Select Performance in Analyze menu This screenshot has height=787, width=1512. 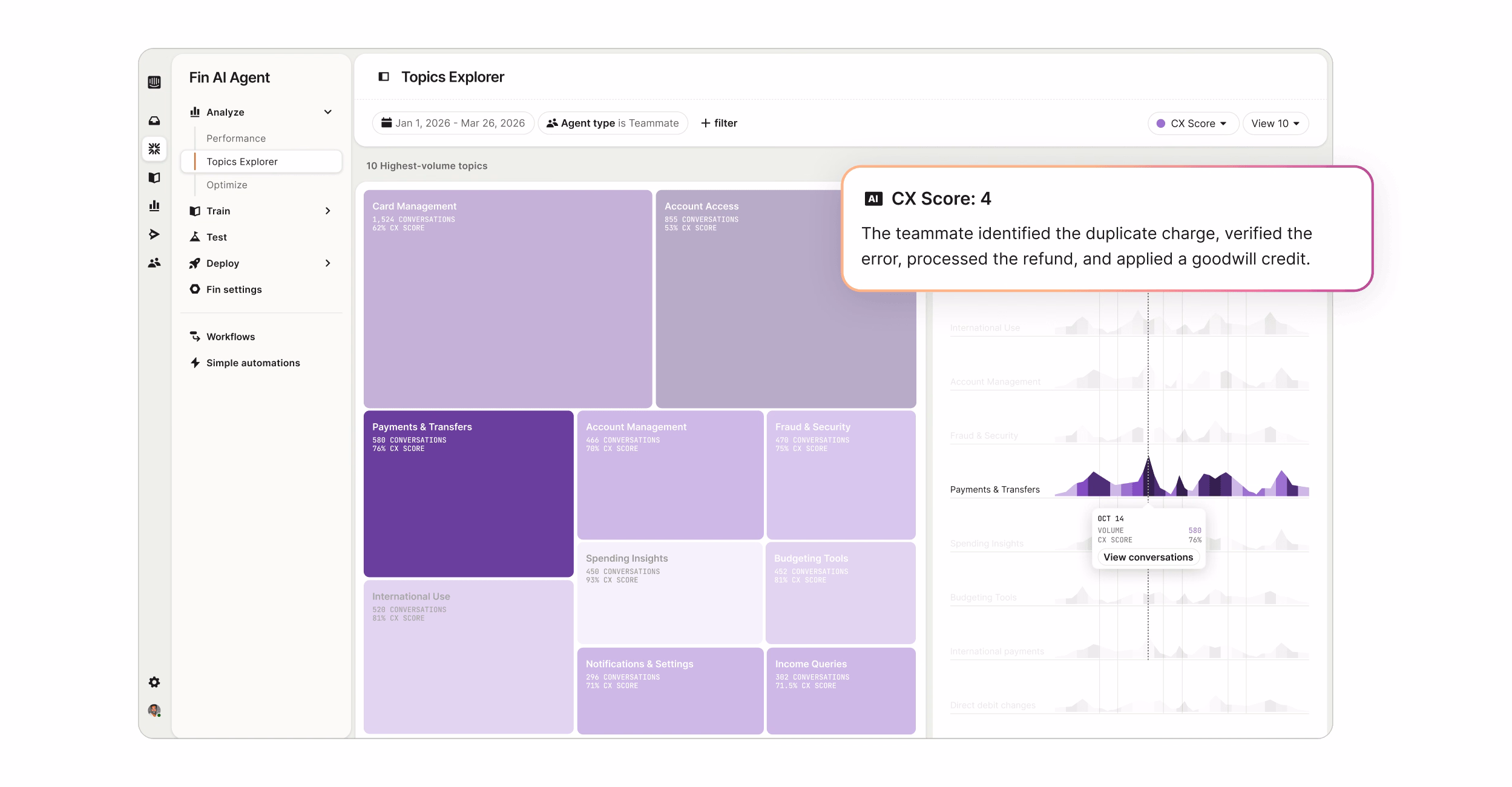(236, 139)
